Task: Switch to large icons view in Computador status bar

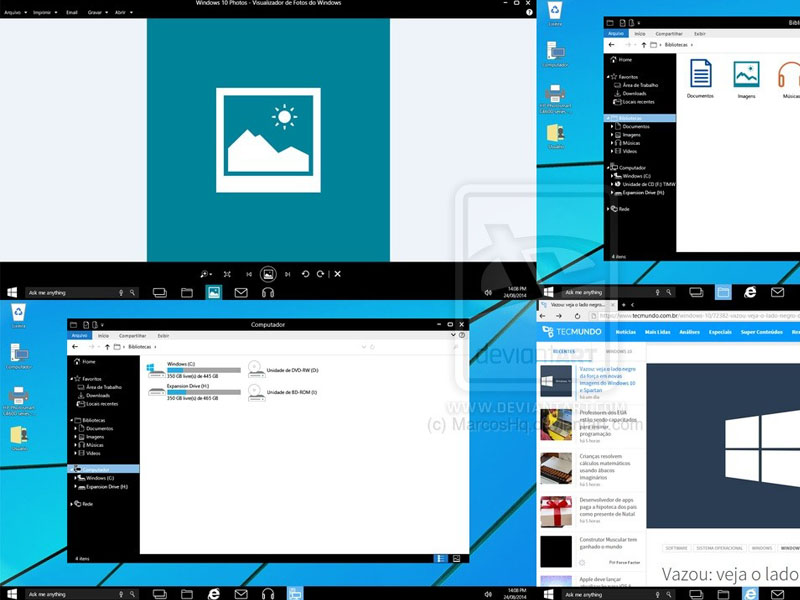Action: click(x=457, y=559)
